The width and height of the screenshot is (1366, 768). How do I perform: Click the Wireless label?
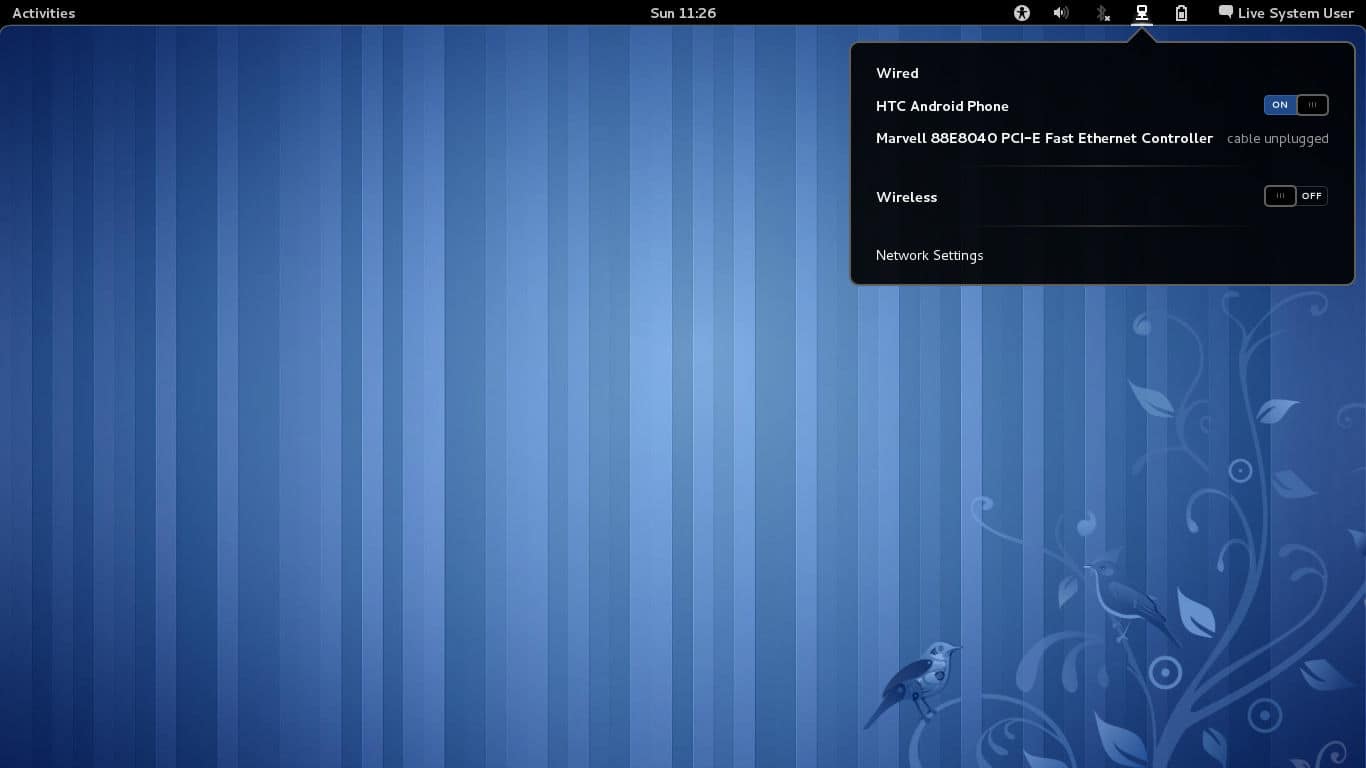tap(906, 197)
